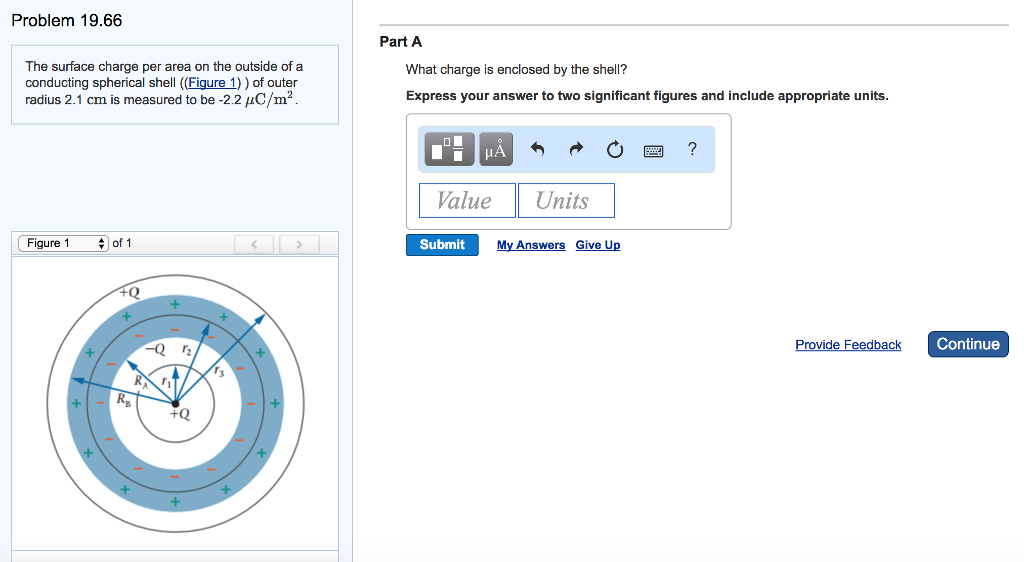Click the spherical shell figure image
1024x562 pixels.
[175, 403]
